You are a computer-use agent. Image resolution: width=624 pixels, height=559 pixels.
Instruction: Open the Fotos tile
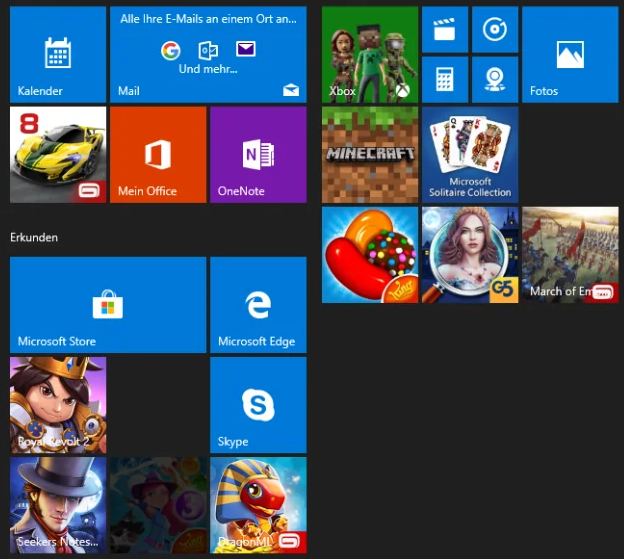(570, 55)
